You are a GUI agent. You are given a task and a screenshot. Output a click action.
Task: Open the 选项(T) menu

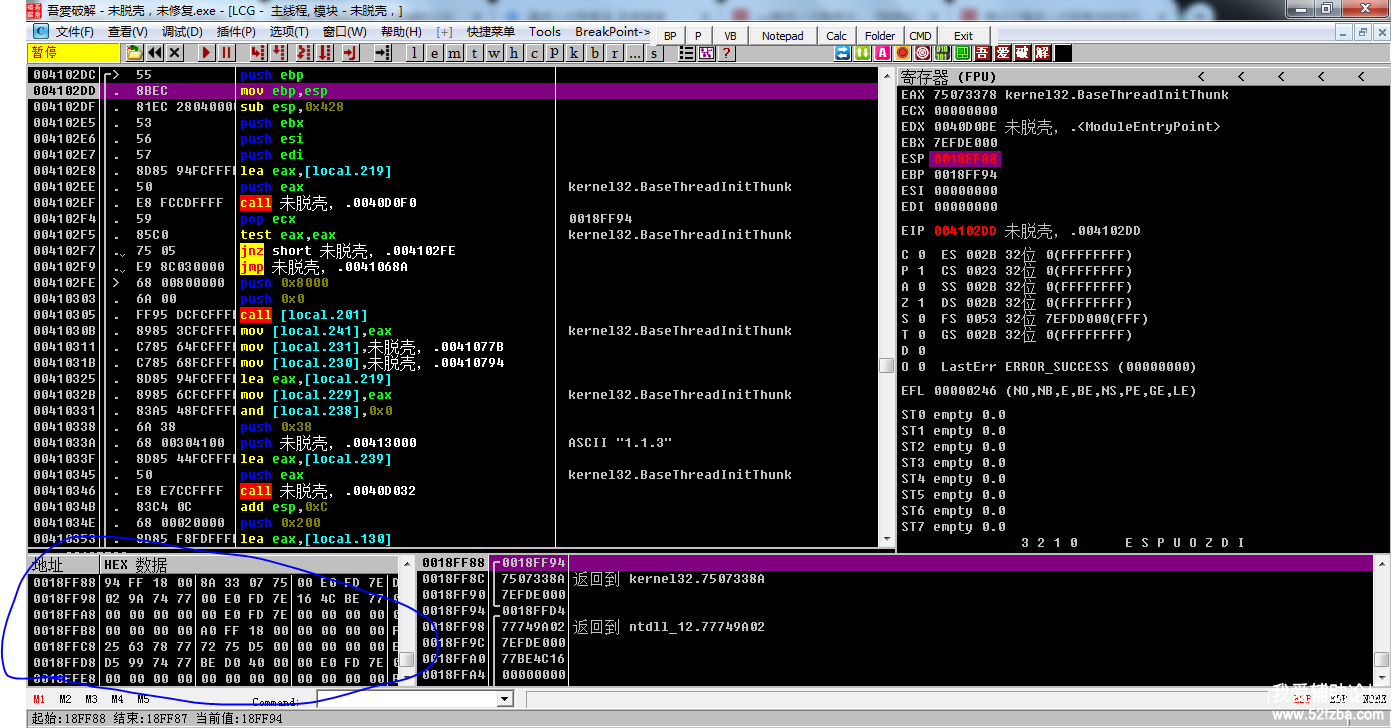click(288, 32)
